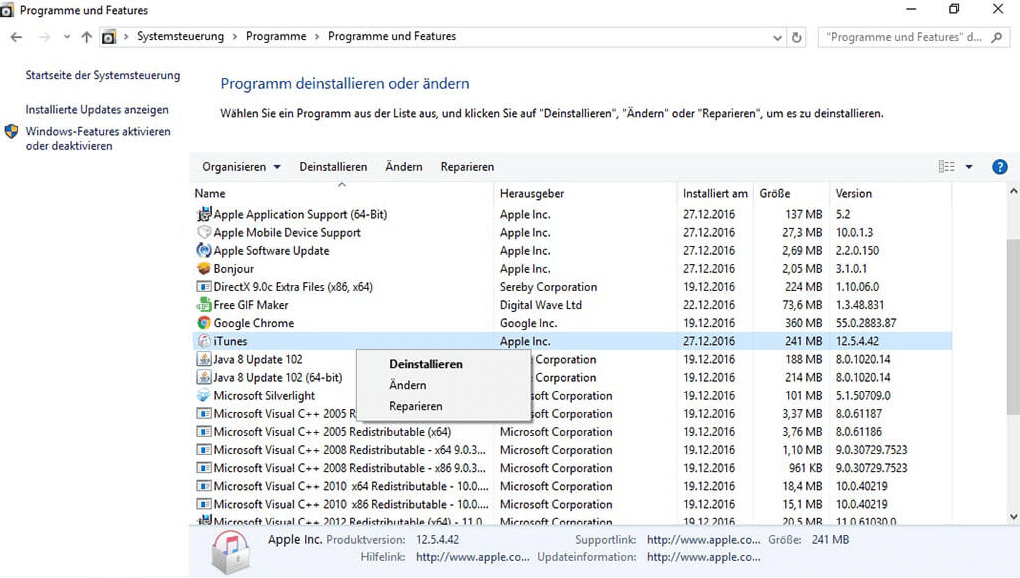Click Ändern in the toolbar
This screenshot has height=578, width=1020.
click(404, 167)
